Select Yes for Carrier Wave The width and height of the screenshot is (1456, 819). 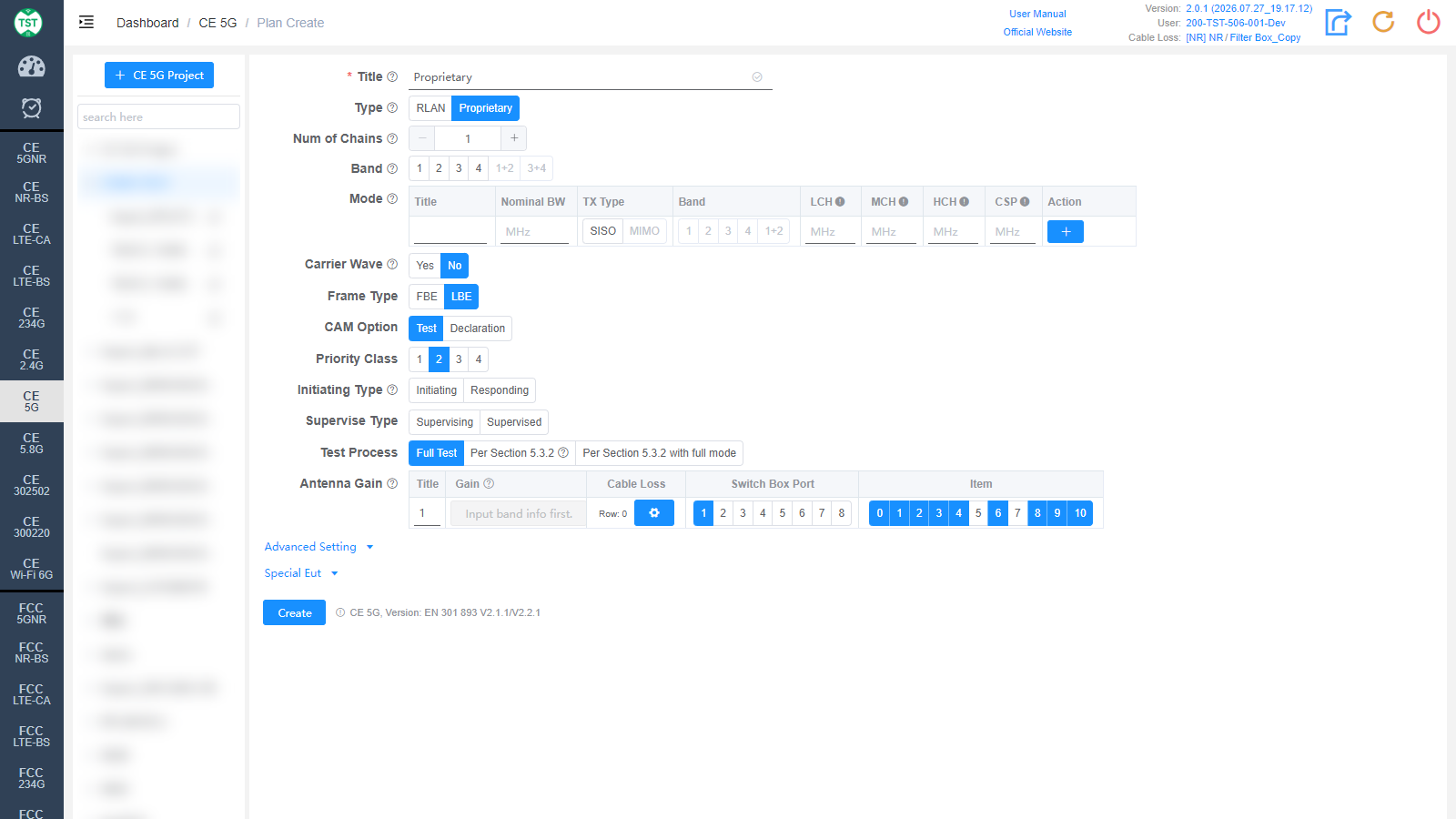(x=425, y=266)
